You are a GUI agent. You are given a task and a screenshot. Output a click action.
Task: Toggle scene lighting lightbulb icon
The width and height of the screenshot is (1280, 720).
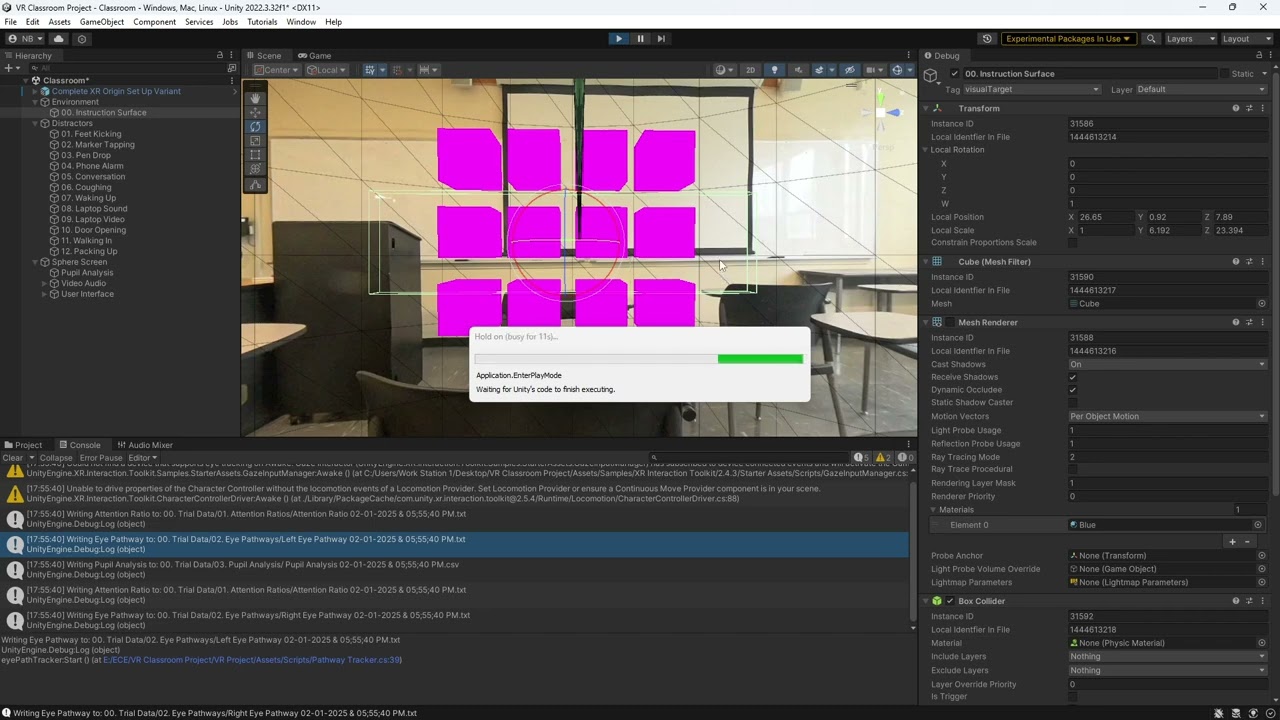pyautogui.click(x=774, y=70)
